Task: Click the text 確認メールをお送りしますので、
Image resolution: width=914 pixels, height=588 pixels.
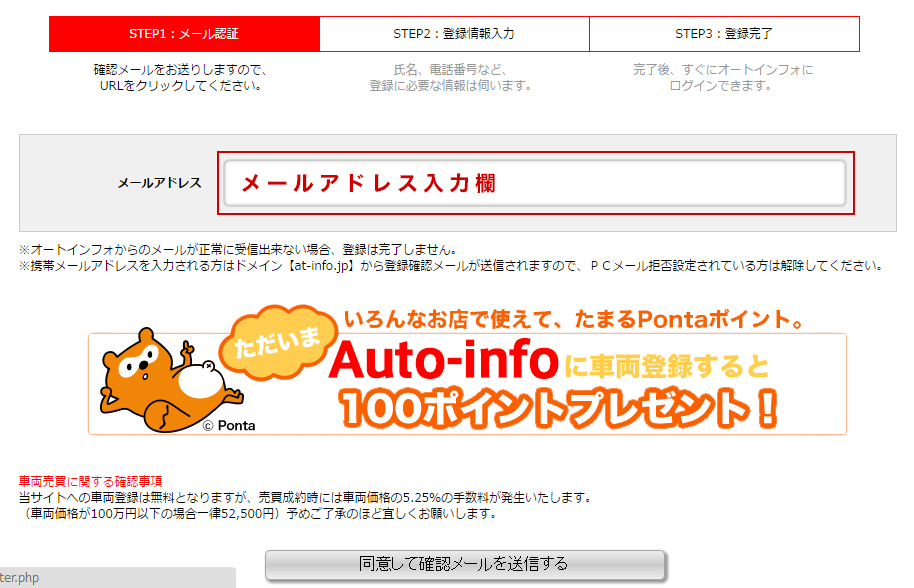Action: pyautogui.click(x=180, y=70)
